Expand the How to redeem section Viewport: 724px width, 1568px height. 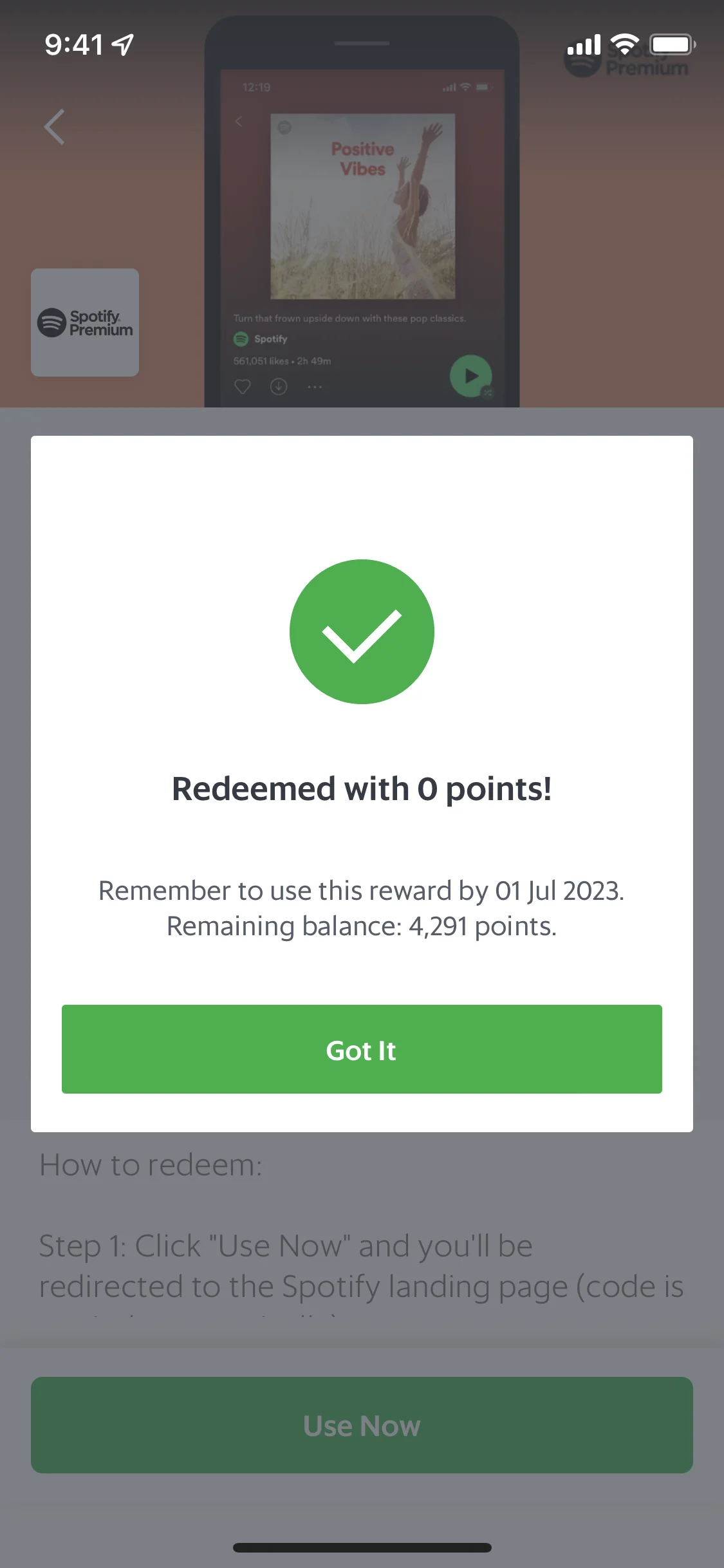[151, 1164]
